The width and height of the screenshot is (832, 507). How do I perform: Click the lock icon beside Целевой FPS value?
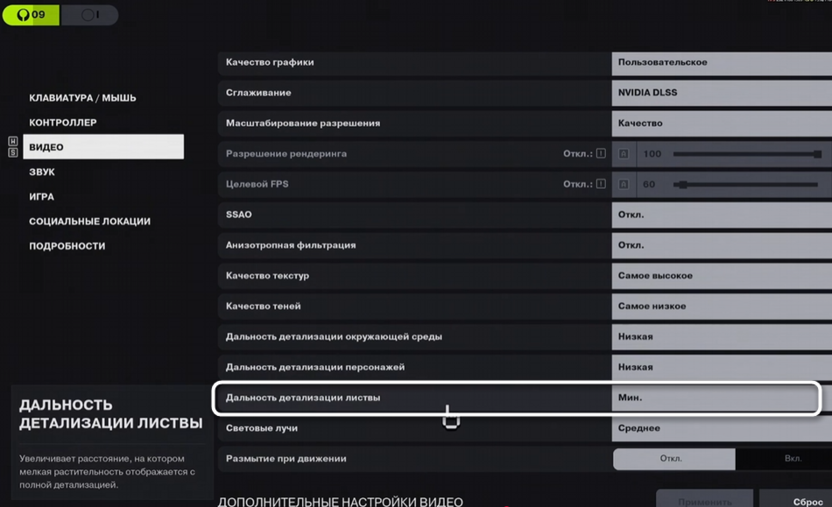624,184
